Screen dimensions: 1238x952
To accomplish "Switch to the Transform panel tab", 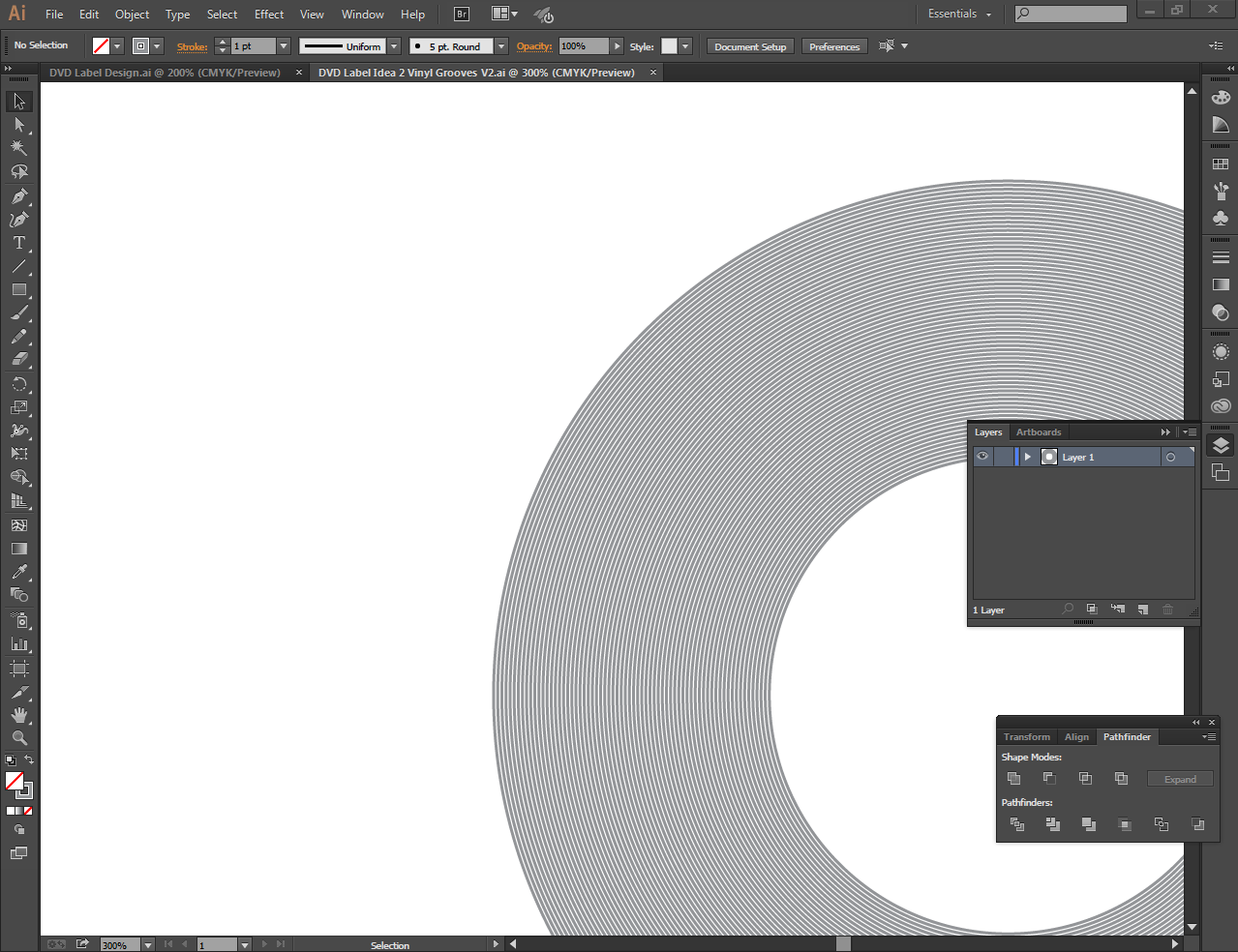I will 1027,737.
